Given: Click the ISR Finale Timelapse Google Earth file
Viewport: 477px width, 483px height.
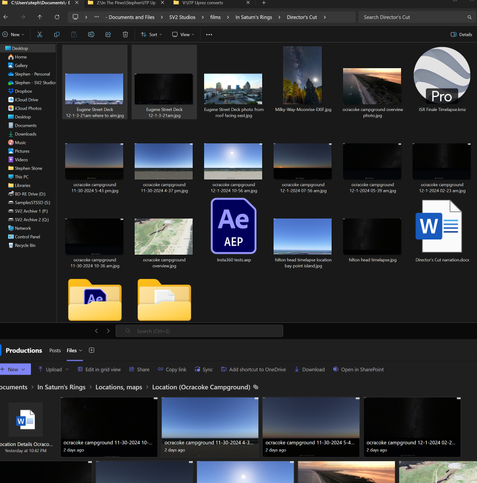Looking at the screenshot, I should 442,79.
